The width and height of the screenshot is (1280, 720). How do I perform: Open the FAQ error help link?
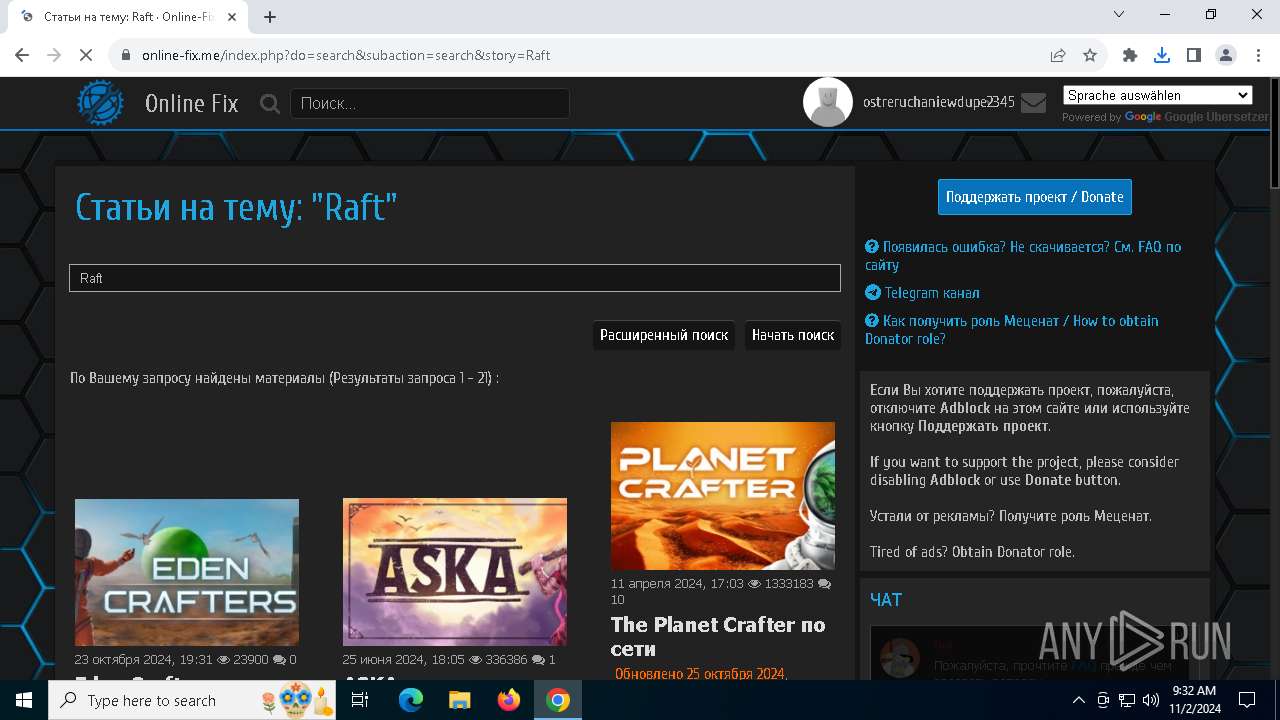point(1023,255)
